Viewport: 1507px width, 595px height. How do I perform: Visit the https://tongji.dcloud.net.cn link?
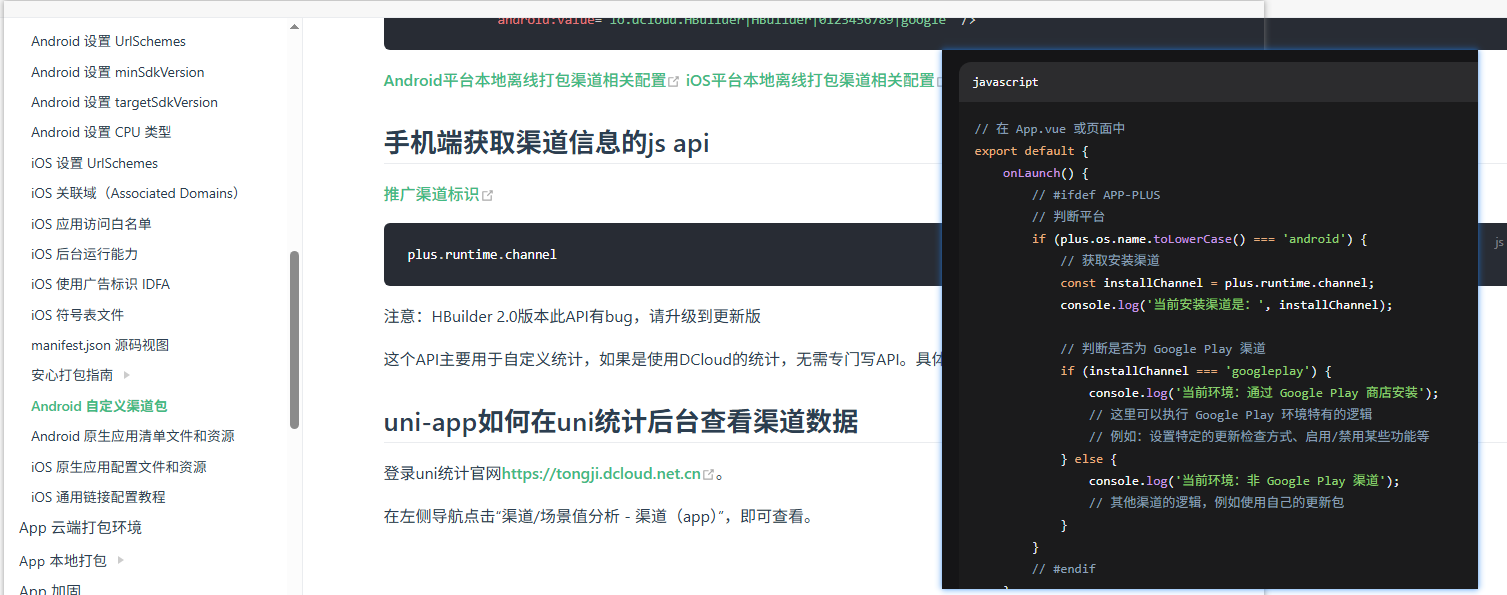click(601, 474)
